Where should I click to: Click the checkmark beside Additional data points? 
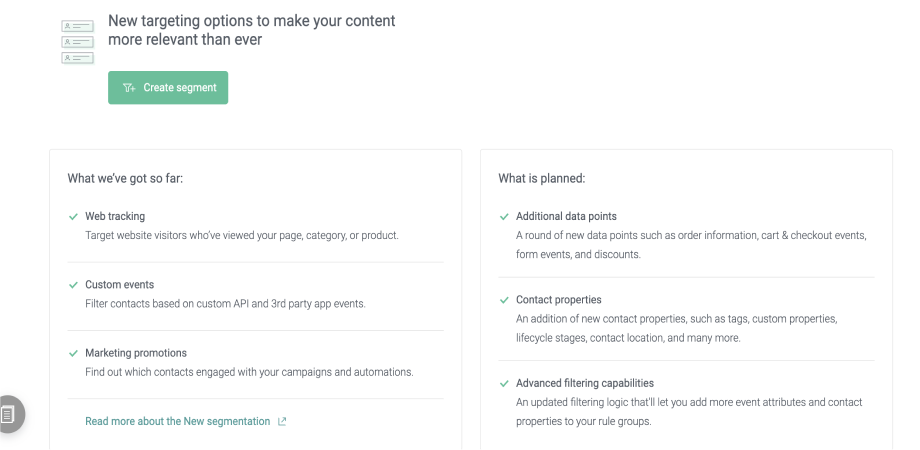504,216
